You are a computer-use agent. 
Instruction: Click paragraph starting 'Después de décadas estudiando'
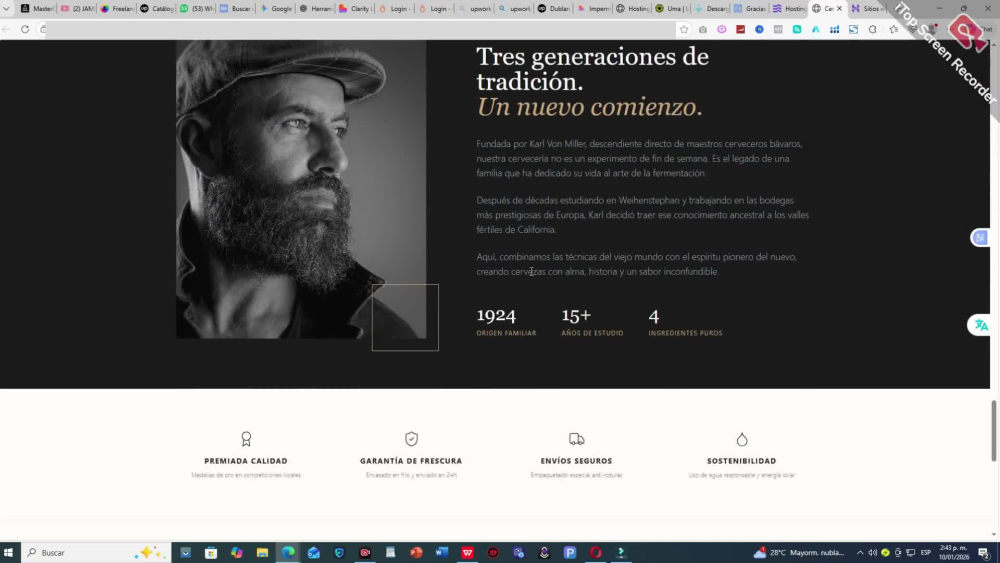[x=642, y=215]
